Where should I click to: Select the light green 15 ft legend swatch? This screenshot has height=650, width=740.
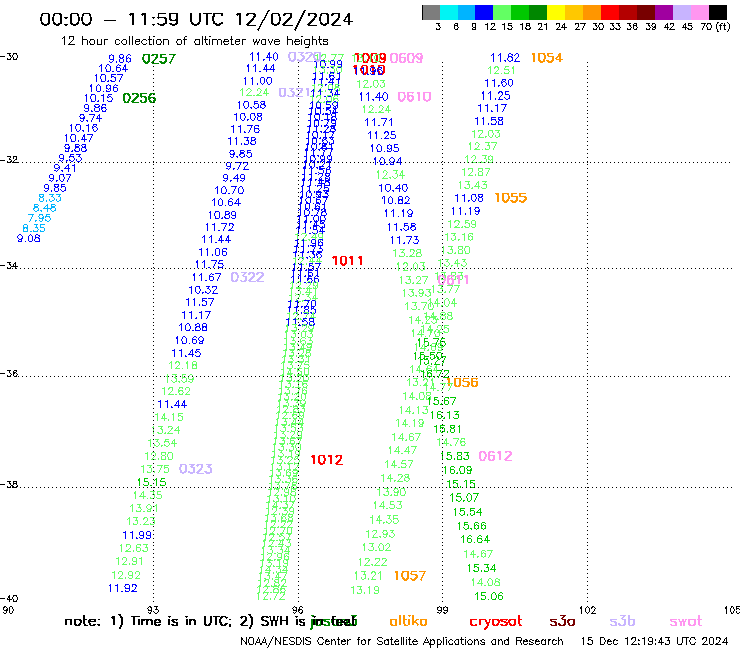click(x=502, y=12)
